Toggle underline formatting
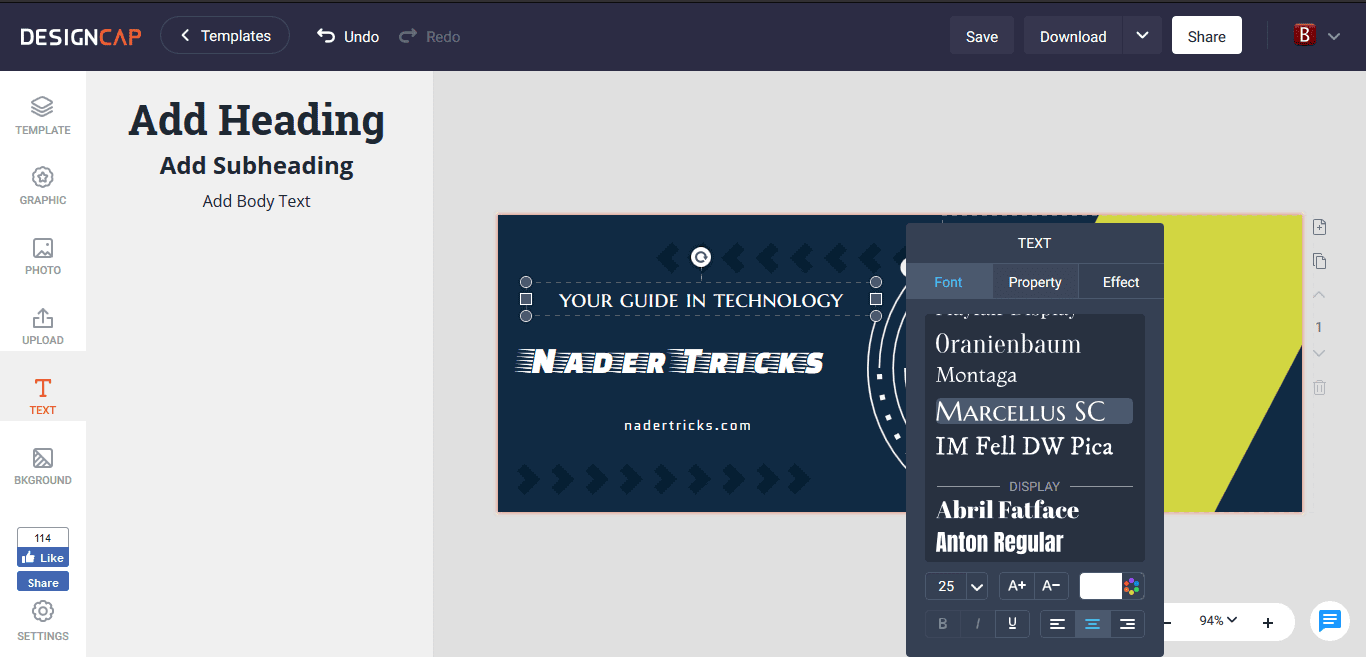The width and height of the screenshot is (1366, 657). pyautogui.click(x=1012, y=624)
